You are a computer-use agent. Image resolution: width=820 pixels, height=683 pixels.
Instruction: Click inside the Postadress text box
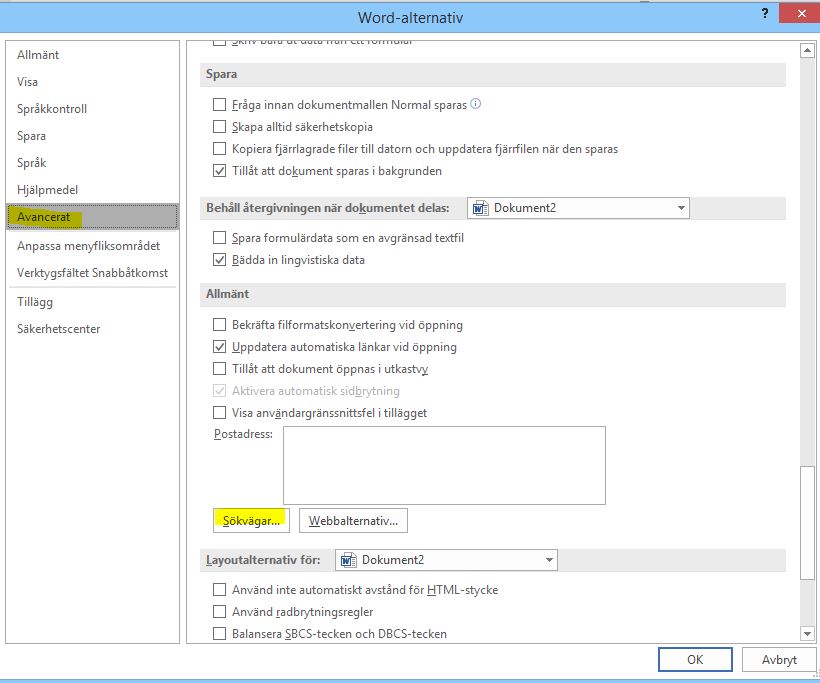coord(445,465)
